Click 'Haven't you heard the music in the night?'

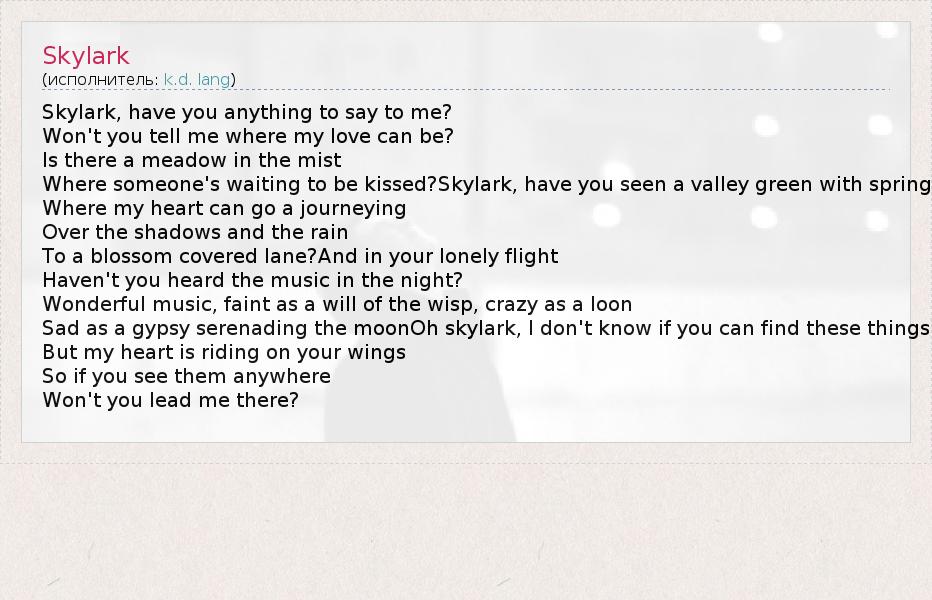tap(252, 280)
